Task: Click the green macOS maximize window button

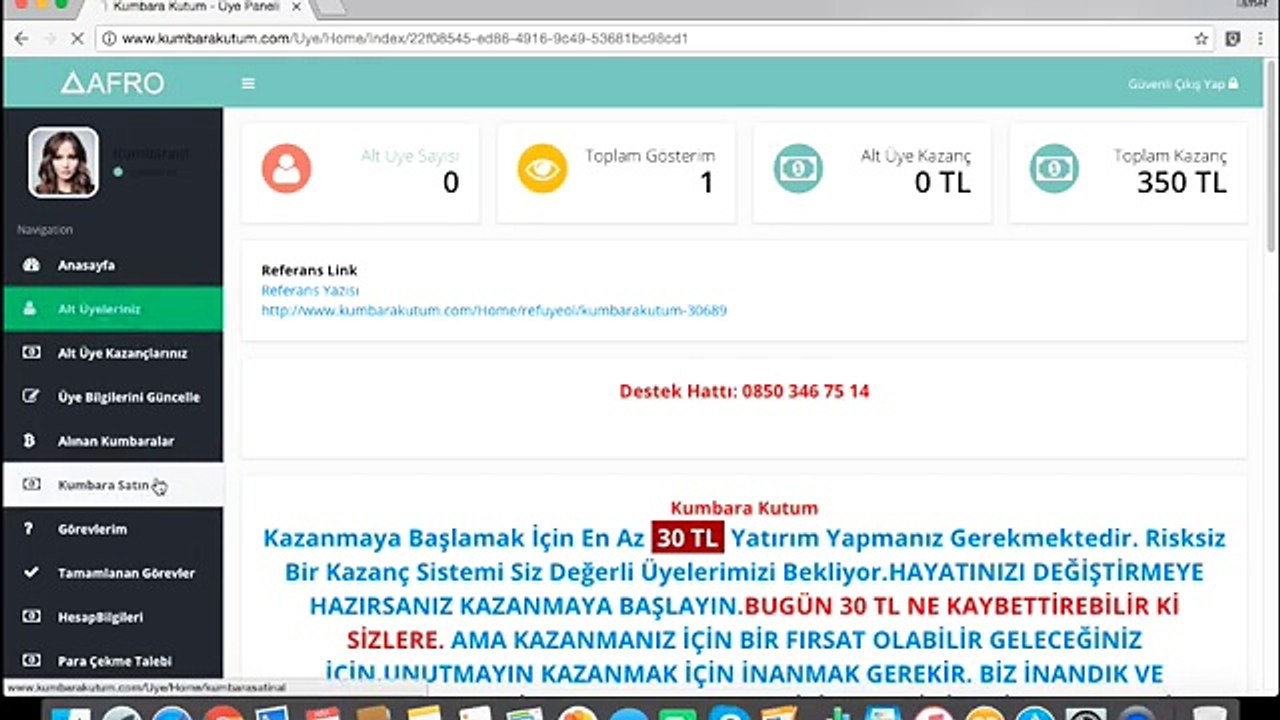Action: pyautogui.click(x=62, y=3)
